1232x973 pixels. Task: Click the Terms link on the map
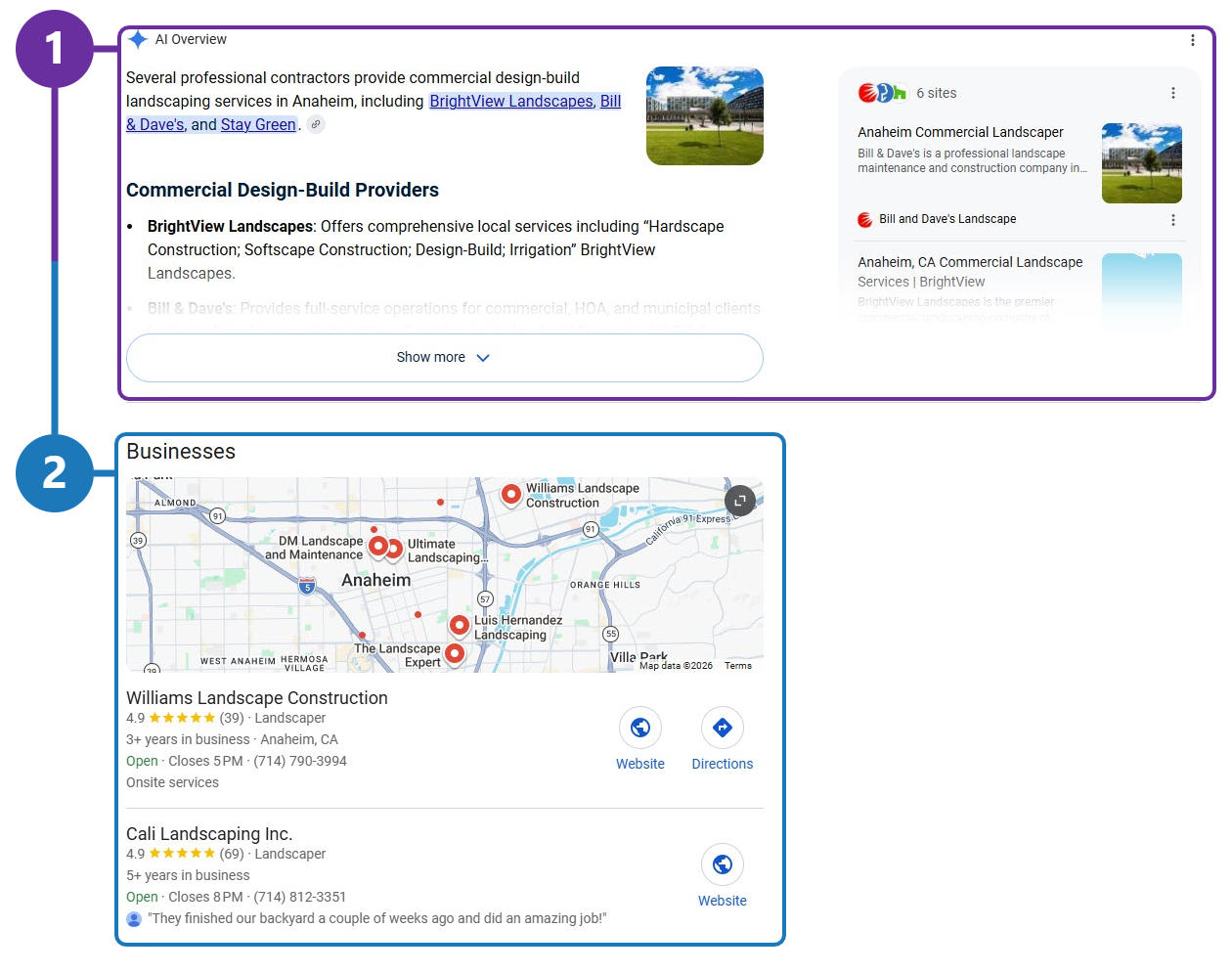pyautogui.click(x=738, y=666)
